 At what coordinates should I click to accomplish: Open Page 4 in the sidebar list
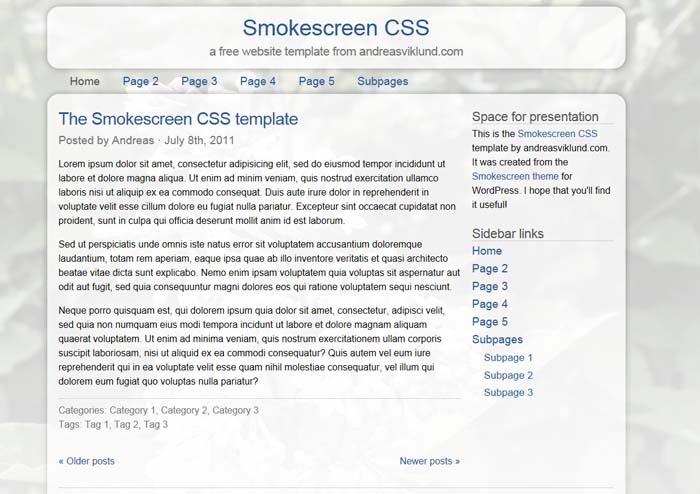(490, 304)
